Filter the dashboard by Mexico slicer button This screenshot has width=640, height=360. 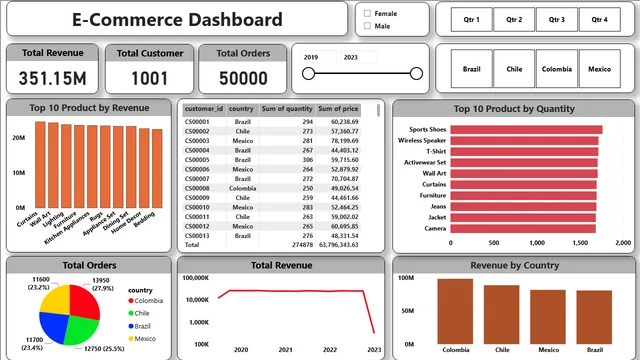pyautogui.click(x=600, y=69)
